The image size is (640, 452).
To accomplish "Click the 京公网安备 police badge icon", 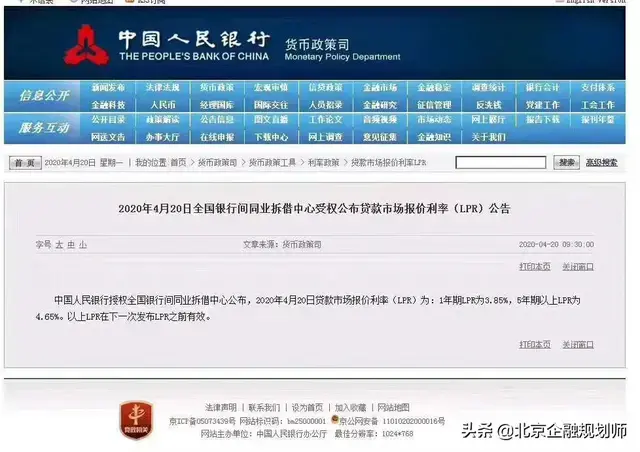I will pos(335,419).
